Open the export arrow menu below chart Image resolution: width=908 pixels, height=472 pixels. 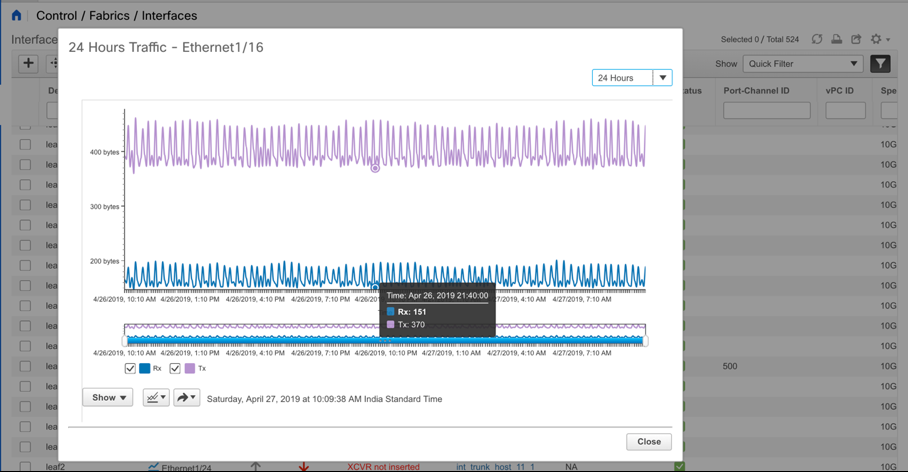[x=186, y=398]
